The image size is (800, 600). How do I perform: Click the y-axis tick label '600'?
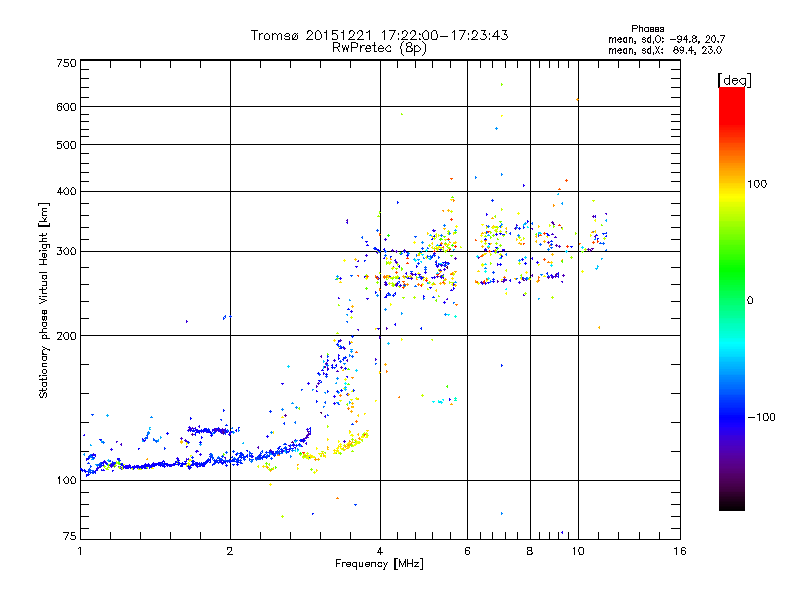(x=66, y=107)
